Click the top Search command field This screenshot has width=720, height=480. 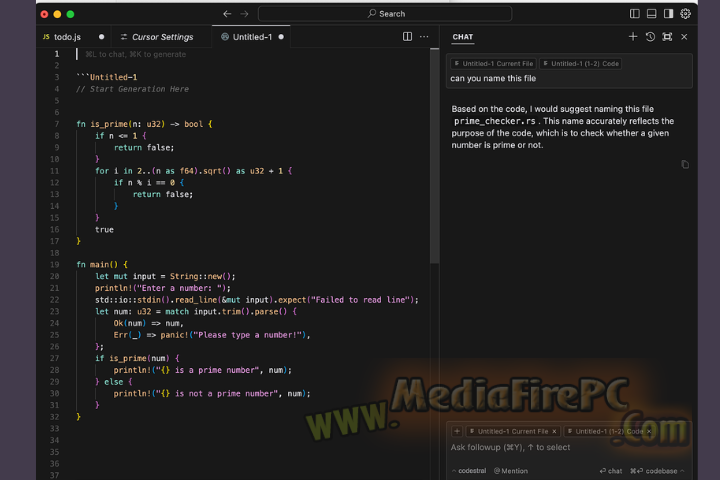(385, 14)
